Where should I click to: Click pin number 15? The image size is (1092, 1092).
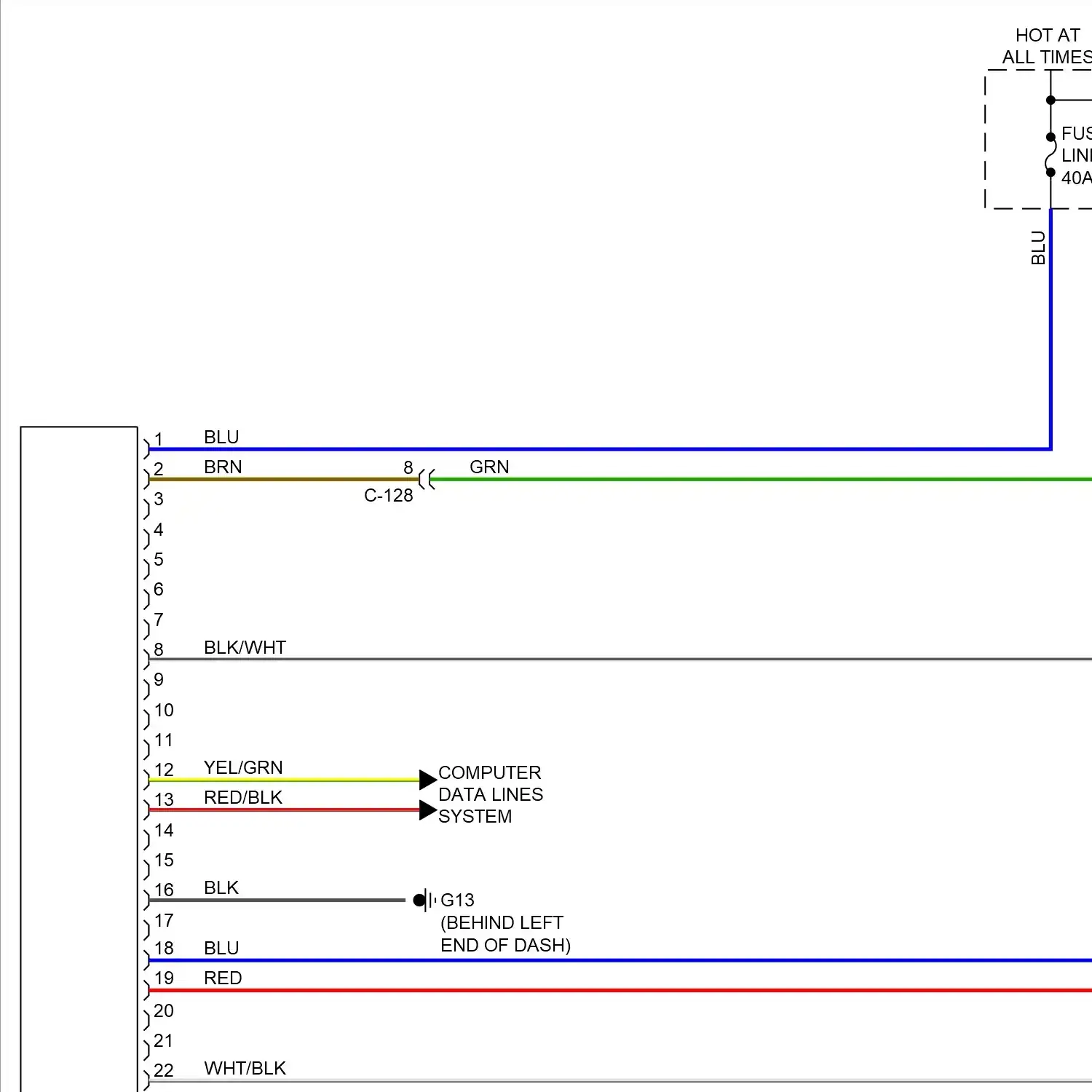pyautogui.click(x=164, y=860)
